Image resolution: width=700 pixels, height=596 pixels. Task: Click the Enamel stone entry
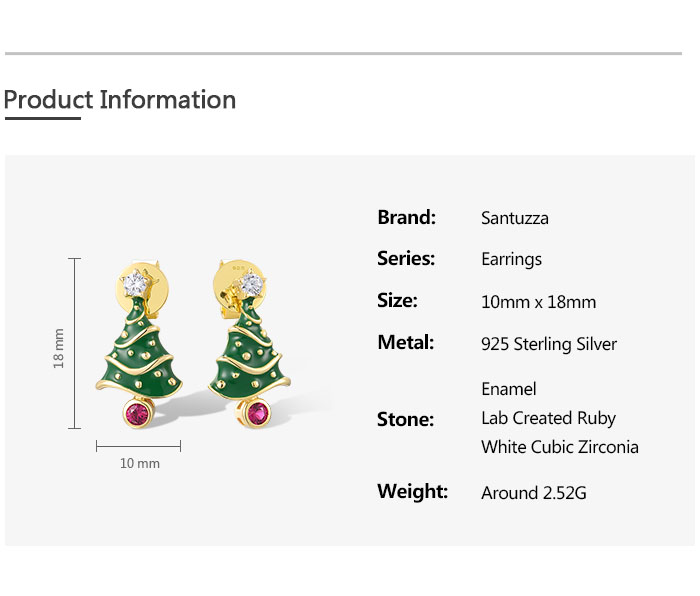(x=508, y=389)
